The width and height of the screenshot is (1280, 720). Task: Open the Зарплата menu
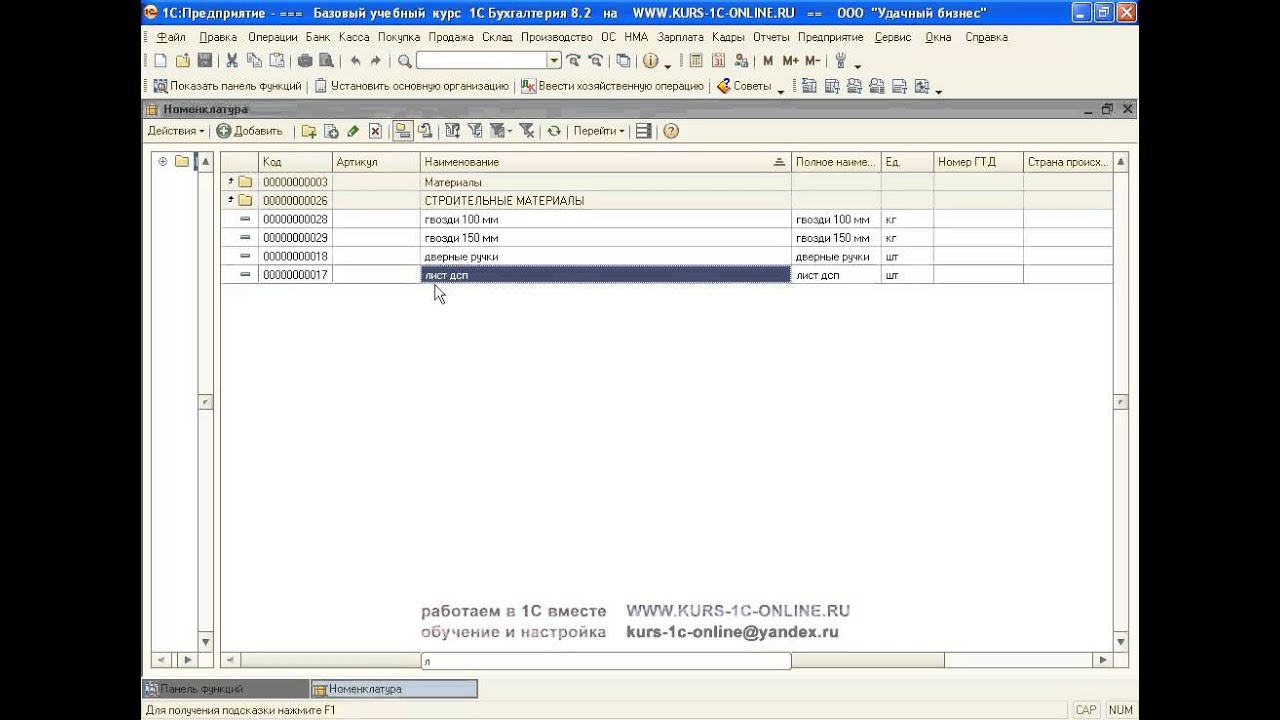pos(681,37)
